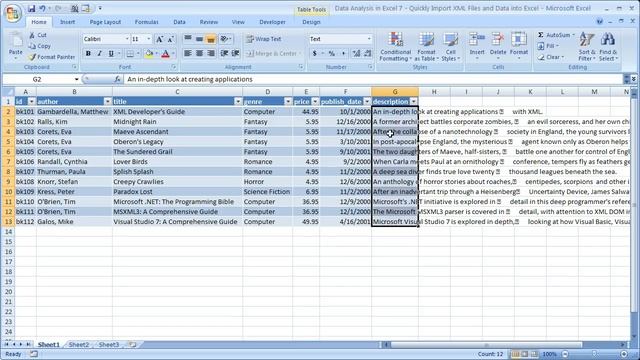Open Conditional Formatting menu

395,47
